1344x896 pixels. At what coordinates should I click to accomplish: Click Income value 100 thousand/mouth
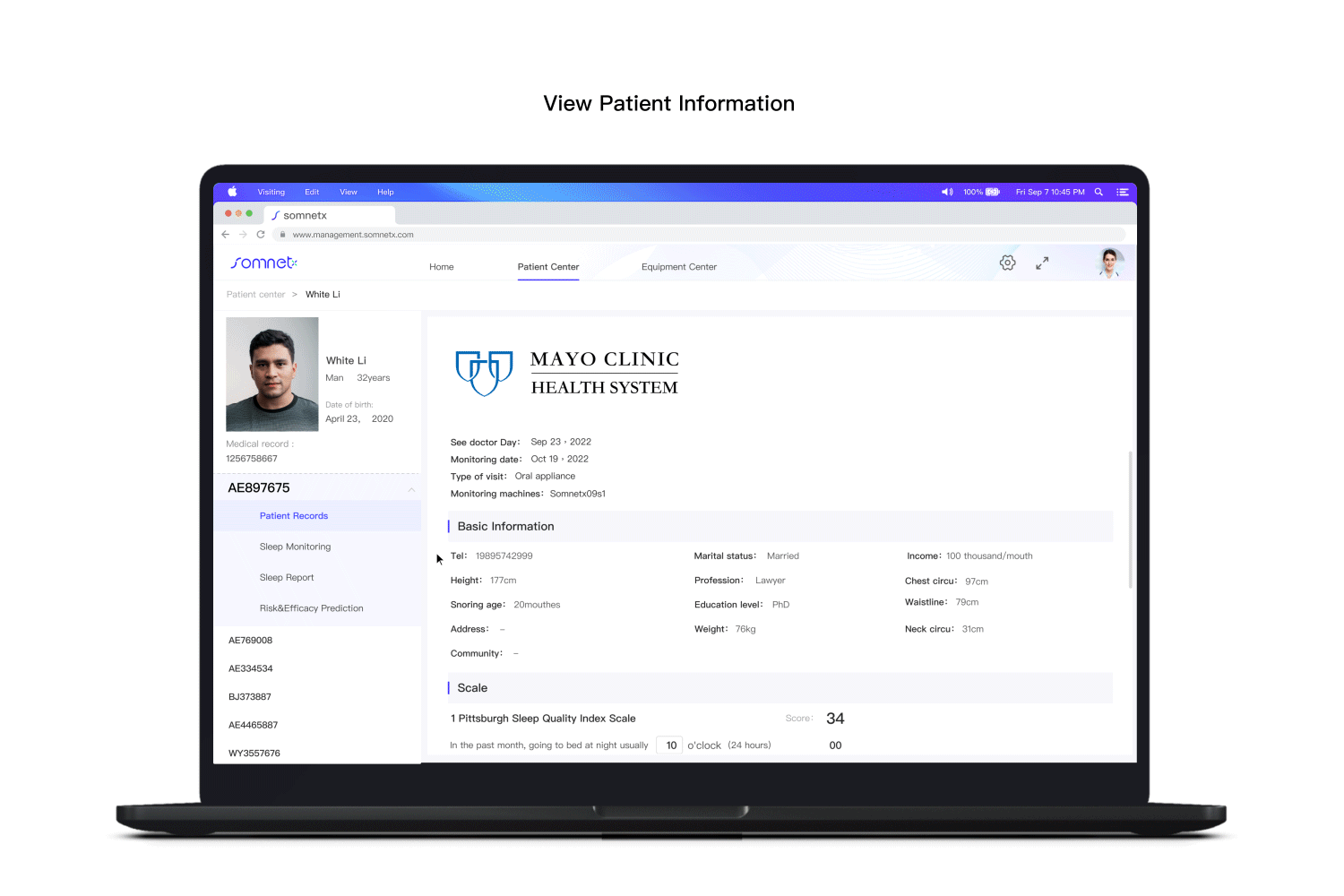989,556
